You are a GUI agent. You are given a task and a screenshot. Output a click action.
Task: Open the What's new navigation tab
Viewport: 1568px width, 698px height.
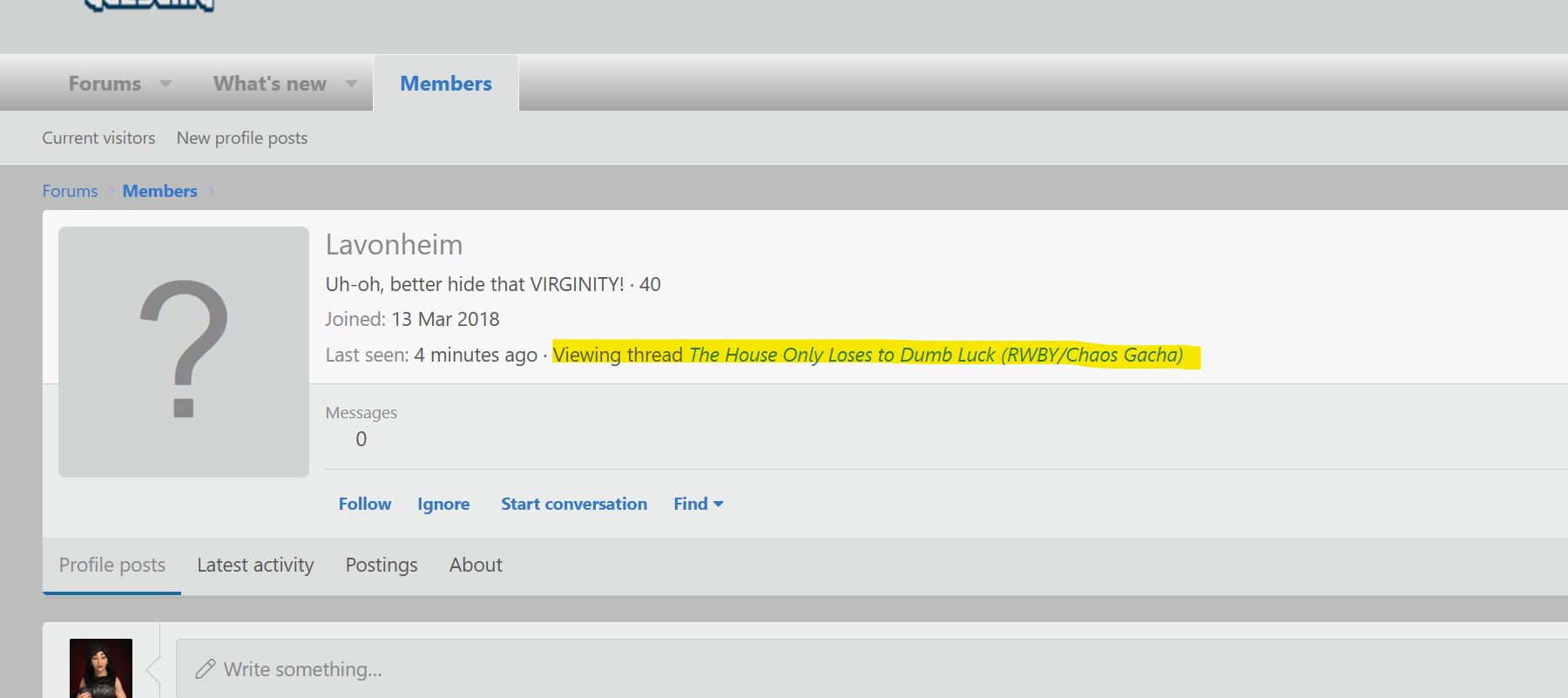270,84
